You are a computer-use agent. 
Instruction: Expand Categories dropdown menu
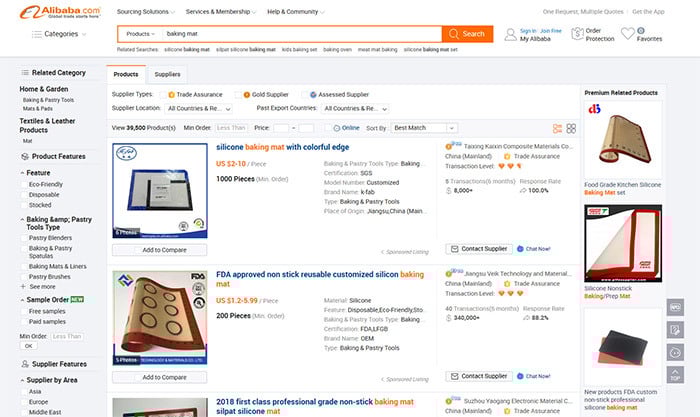point(59,34)
